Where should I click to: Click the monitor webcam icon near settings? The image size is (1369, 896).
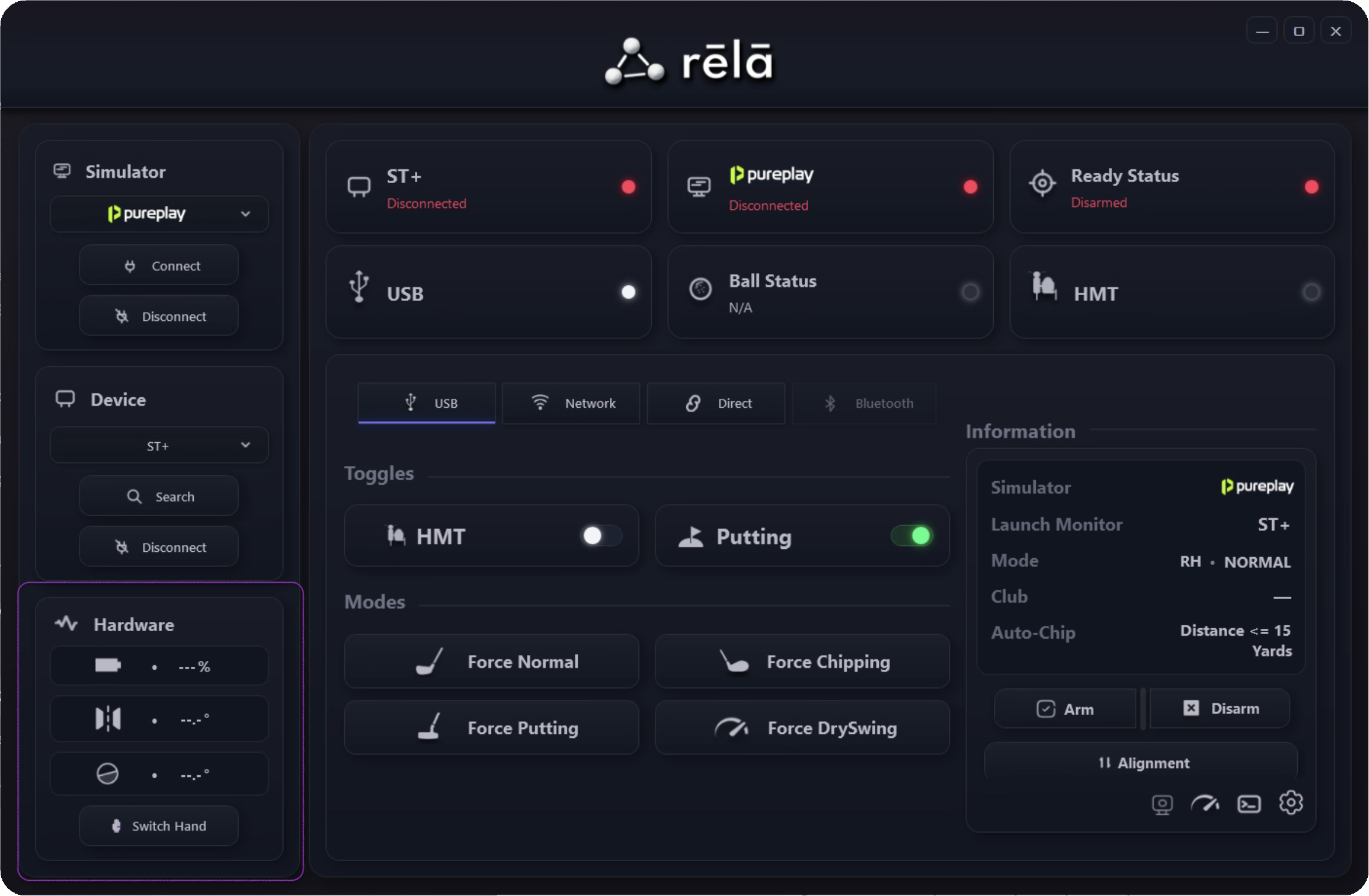[x=1162, y=805]
